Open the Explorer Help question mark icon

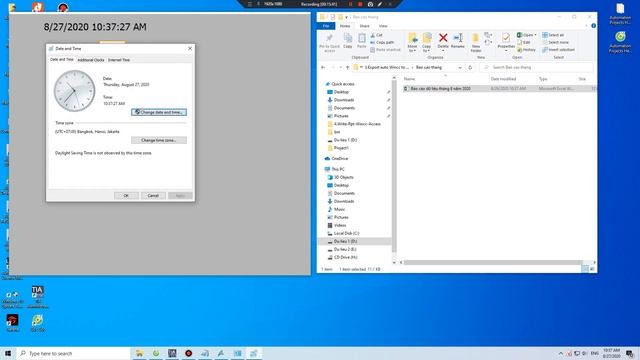593,26
